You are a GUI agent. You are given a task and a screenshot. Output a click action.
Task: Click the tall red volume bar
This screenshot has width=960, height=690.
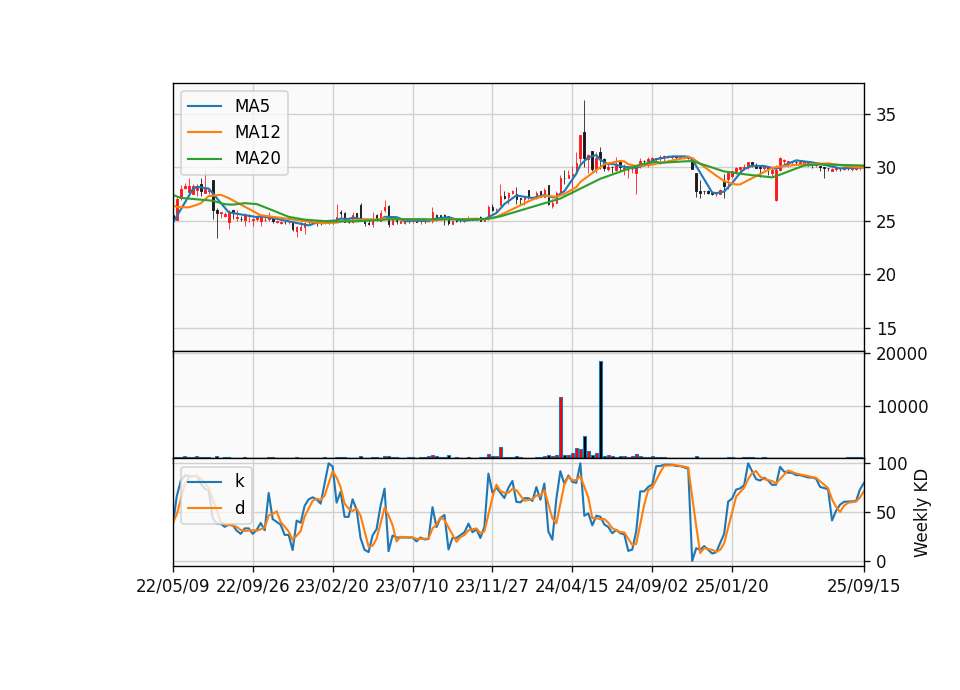click(x=561, y=427)
